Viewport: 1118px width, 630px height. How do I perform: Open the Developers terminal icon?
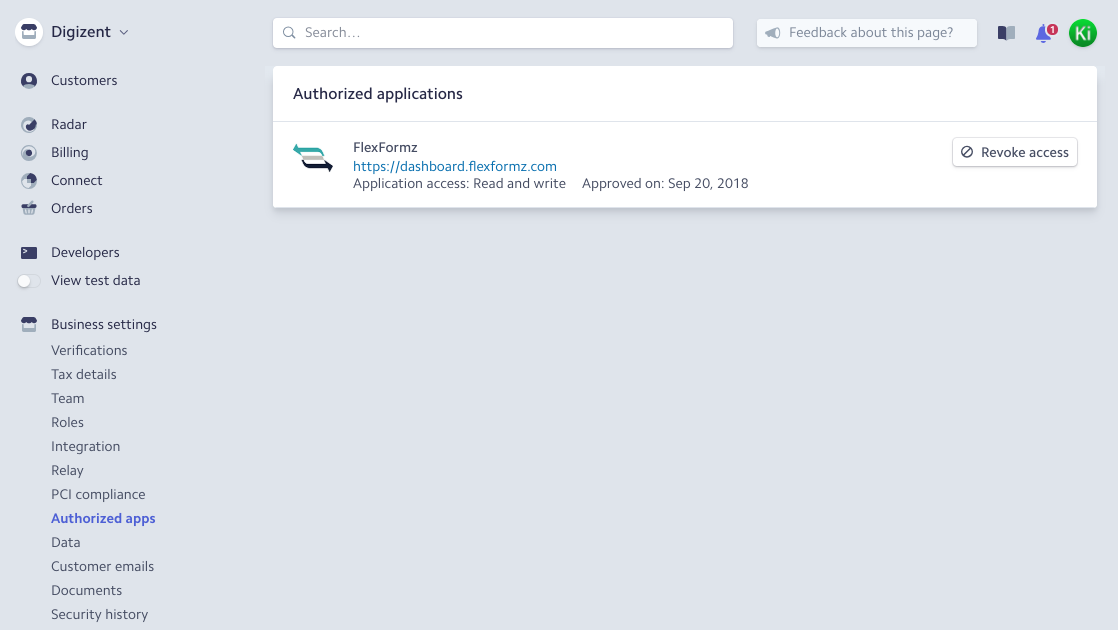pos(29,252)
